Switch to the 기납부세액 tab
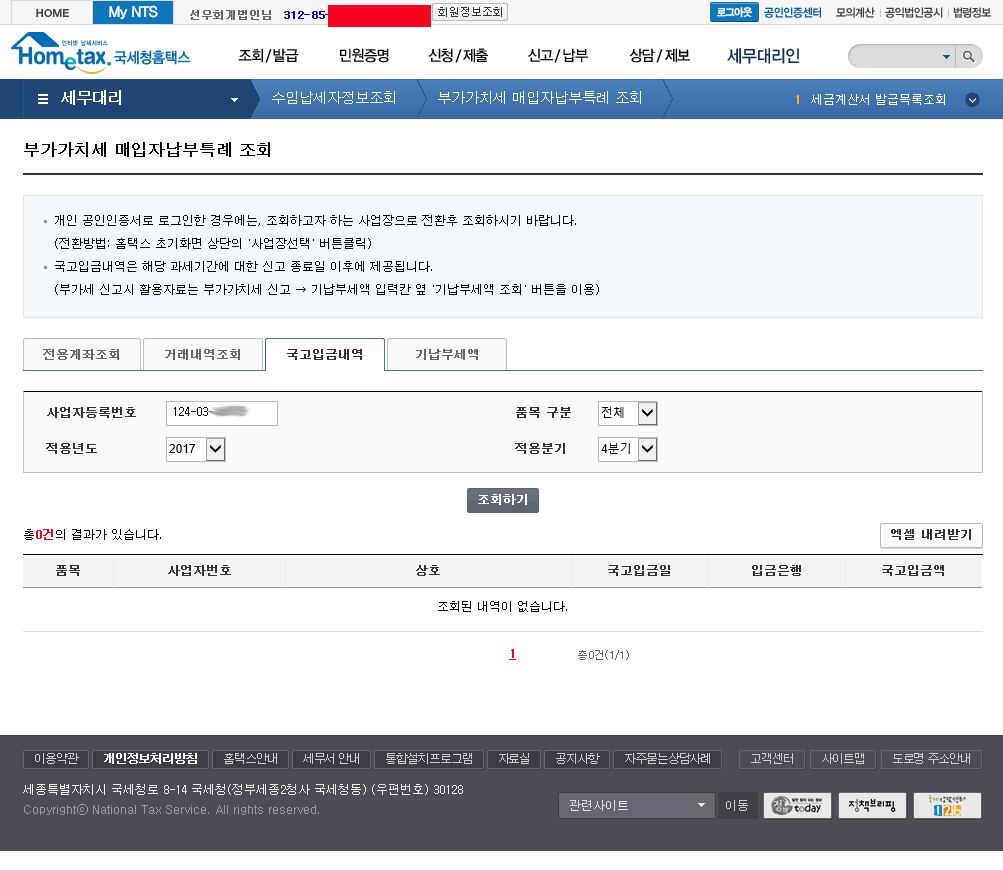This screenshot has height=870, width=1003. tap(446, 354)
